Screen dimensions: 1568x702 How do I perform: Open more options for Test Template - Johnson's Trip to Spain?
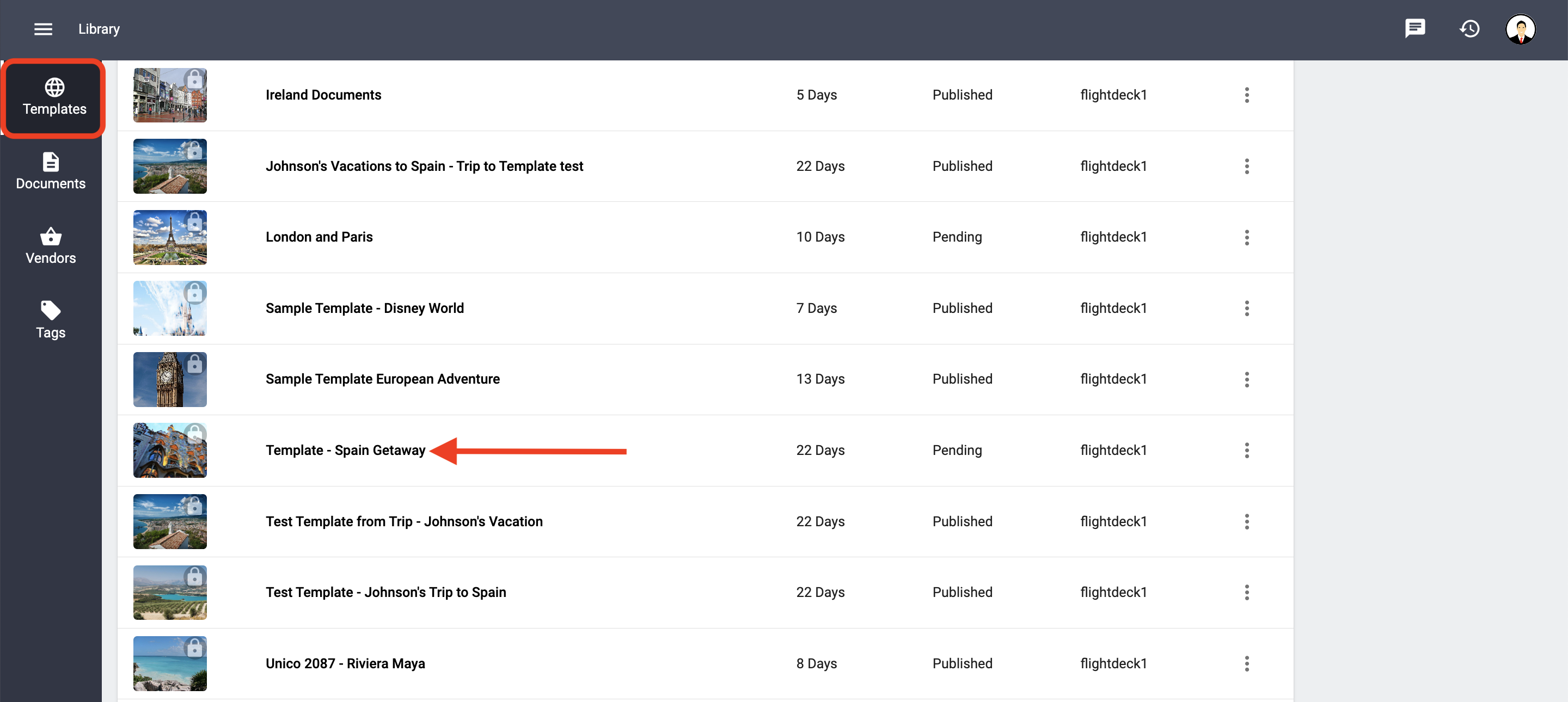point(1246,593)
